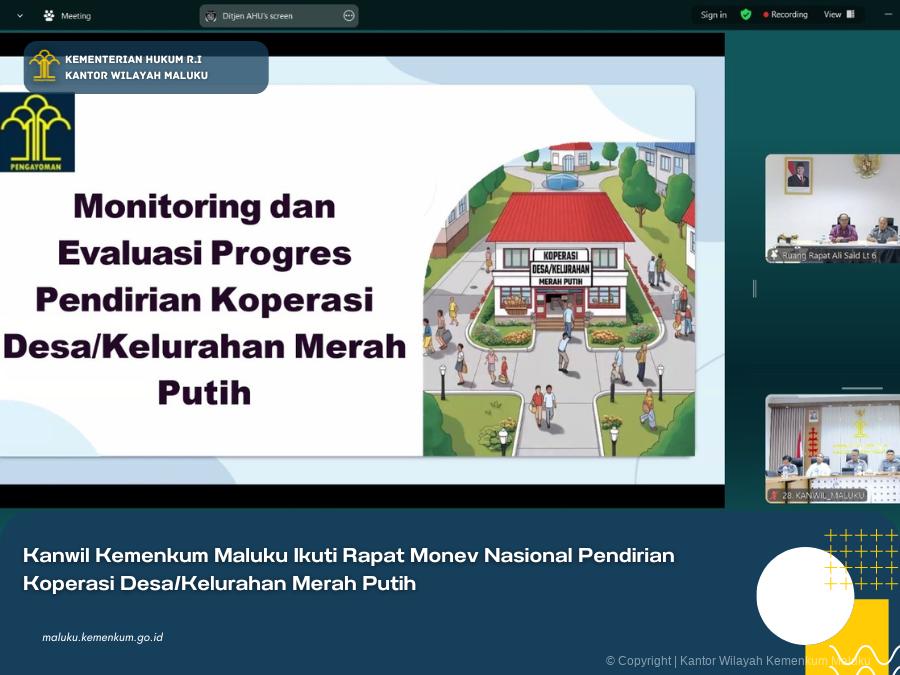This screenshot has width=900, height=675.
Task: Click the Koperasi Desa/Kelurahan Merah Putih building illustration
Action: pos(559,262)
